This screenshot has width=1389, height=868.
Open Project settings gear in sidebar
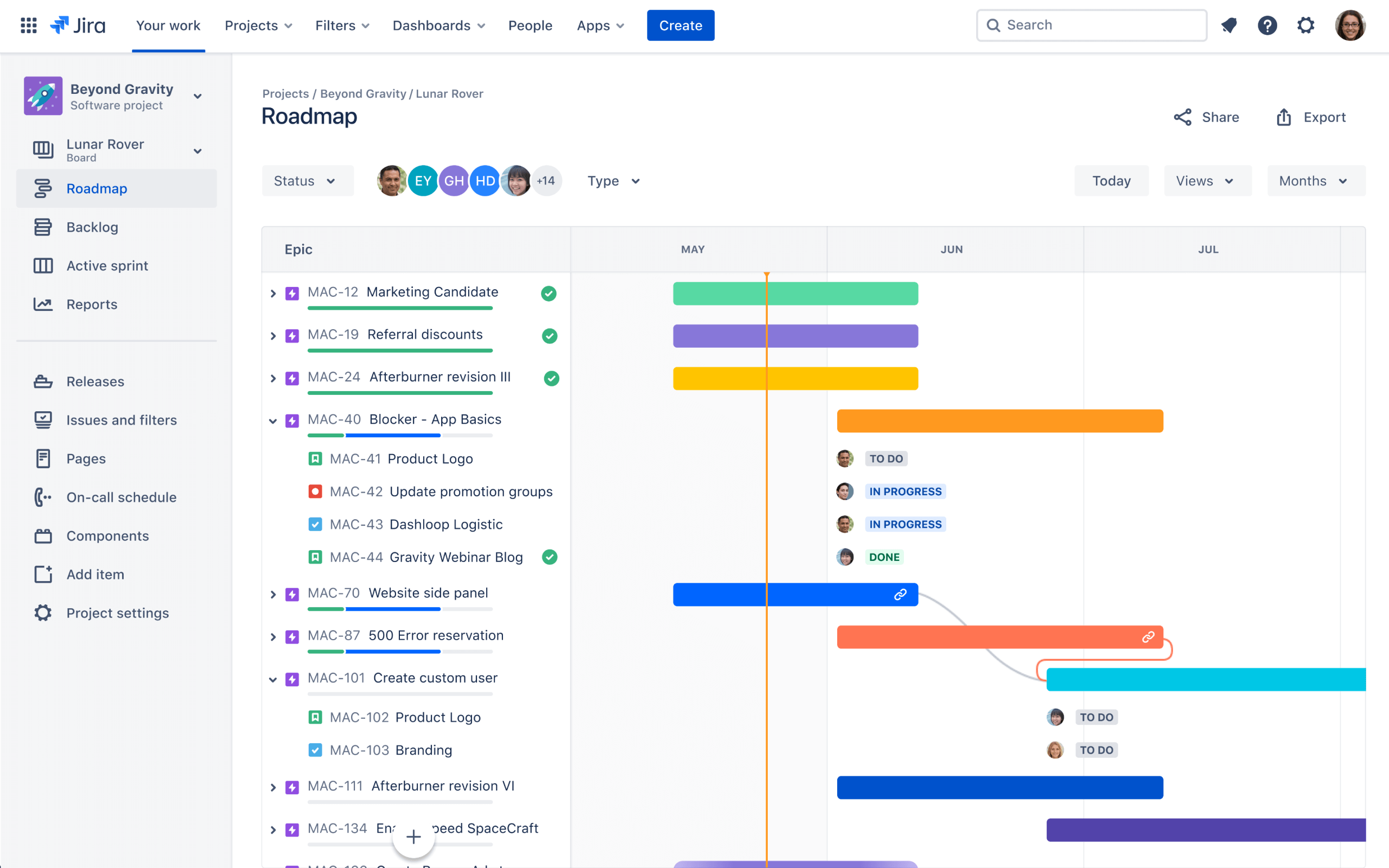pyautogui.click(x=43, y=612)
